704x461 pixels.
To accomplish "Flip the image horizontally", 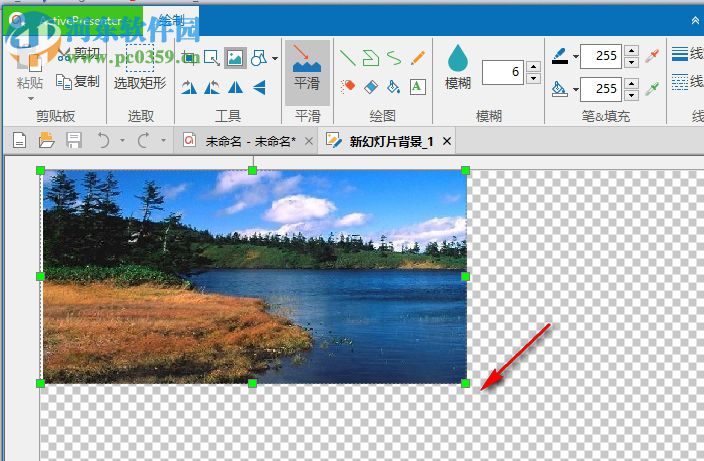I will point(235,87).
